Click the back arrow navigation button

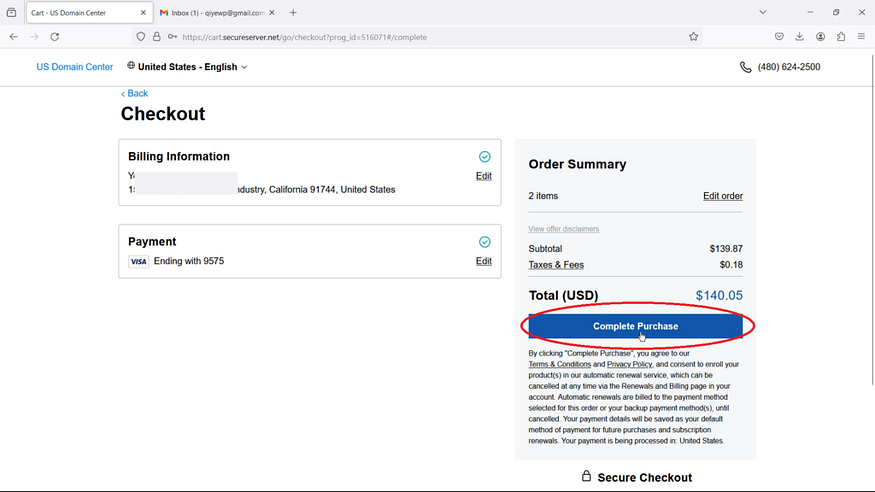tap(13, 37)
